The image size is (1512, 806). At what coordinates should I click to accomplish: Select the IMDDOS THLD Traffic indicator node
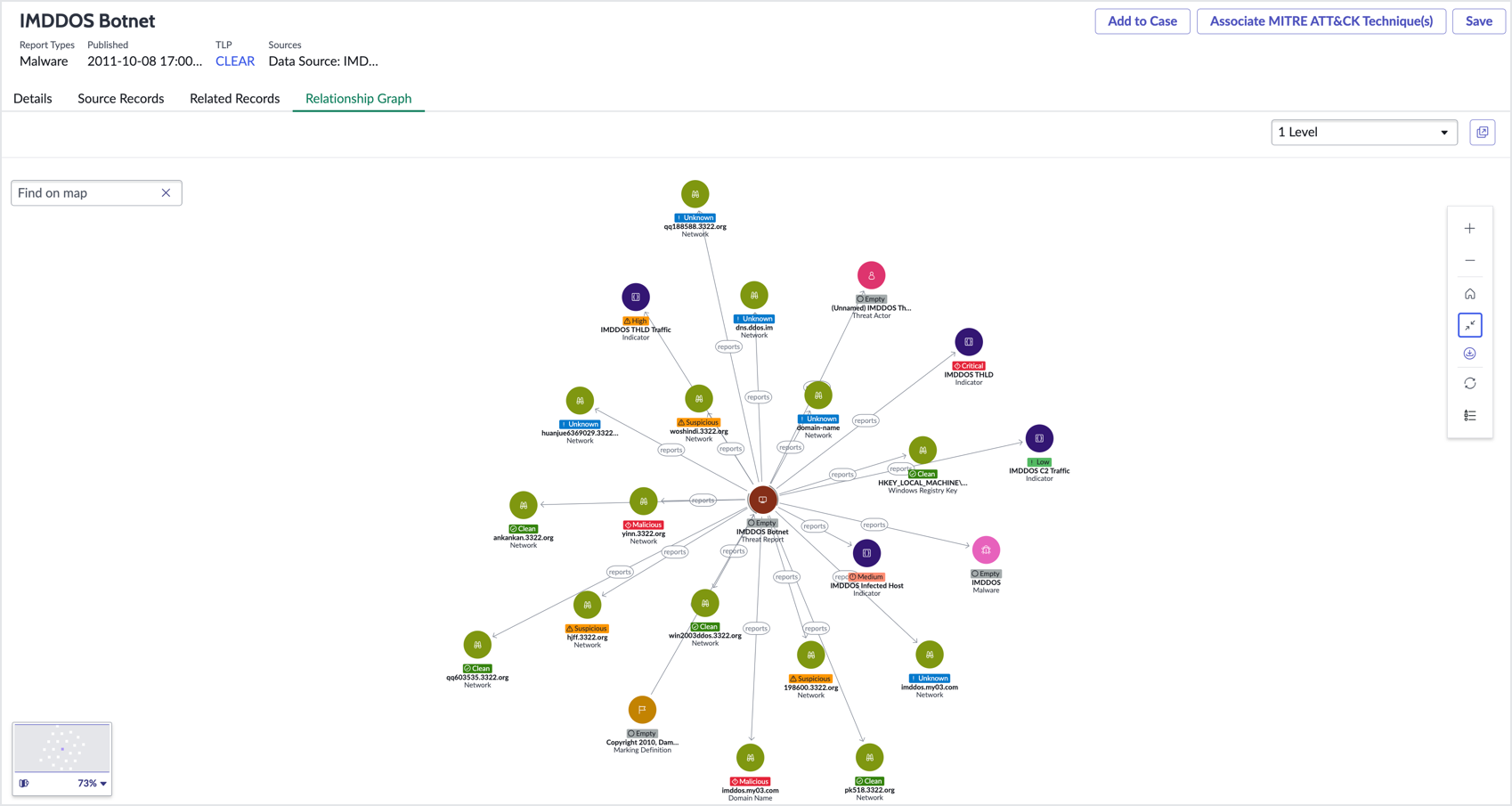tap(636, 297)
